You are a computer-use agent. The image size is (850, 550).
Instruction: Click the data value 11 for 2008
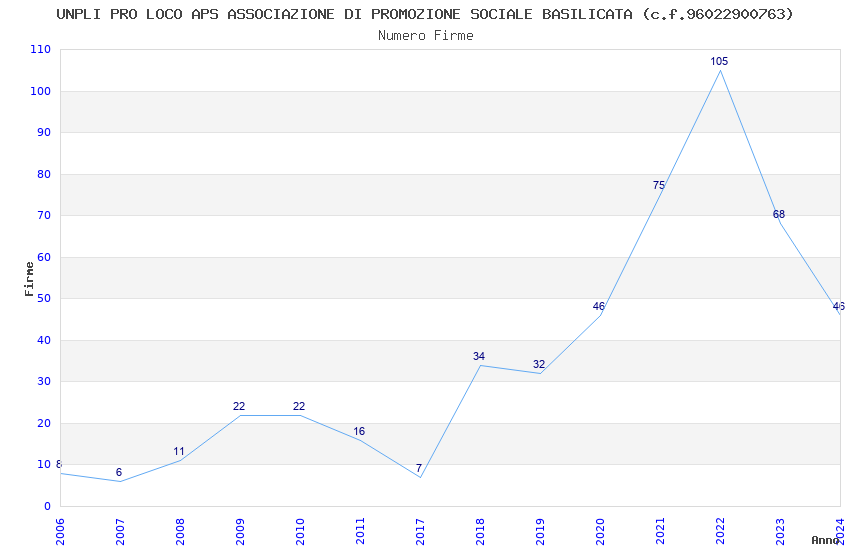(x=179, y=451)
